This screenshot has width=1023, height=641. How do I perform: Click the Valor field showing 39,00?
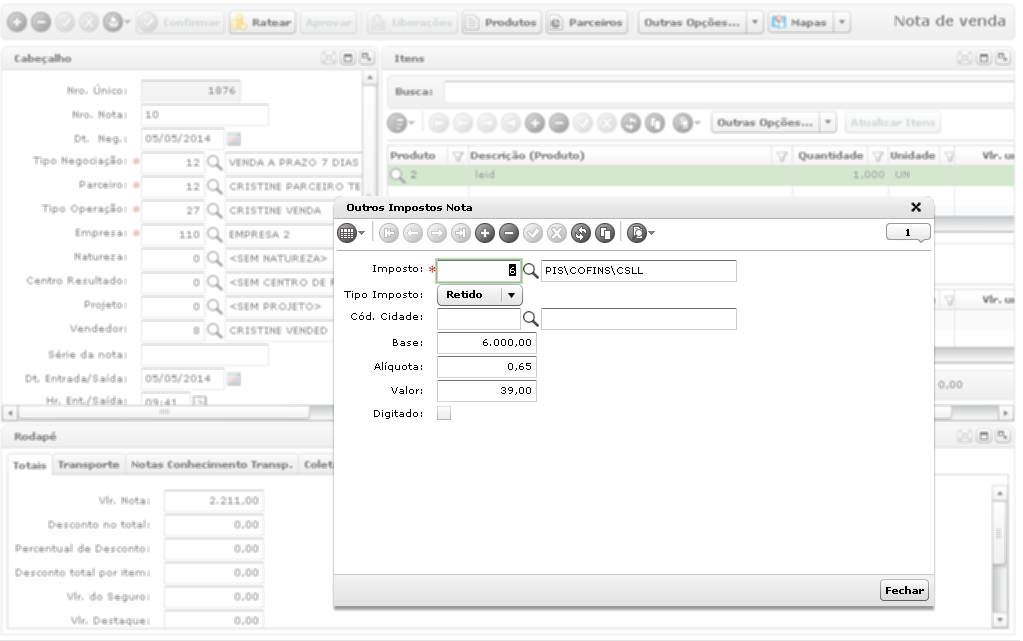(487, 391)
